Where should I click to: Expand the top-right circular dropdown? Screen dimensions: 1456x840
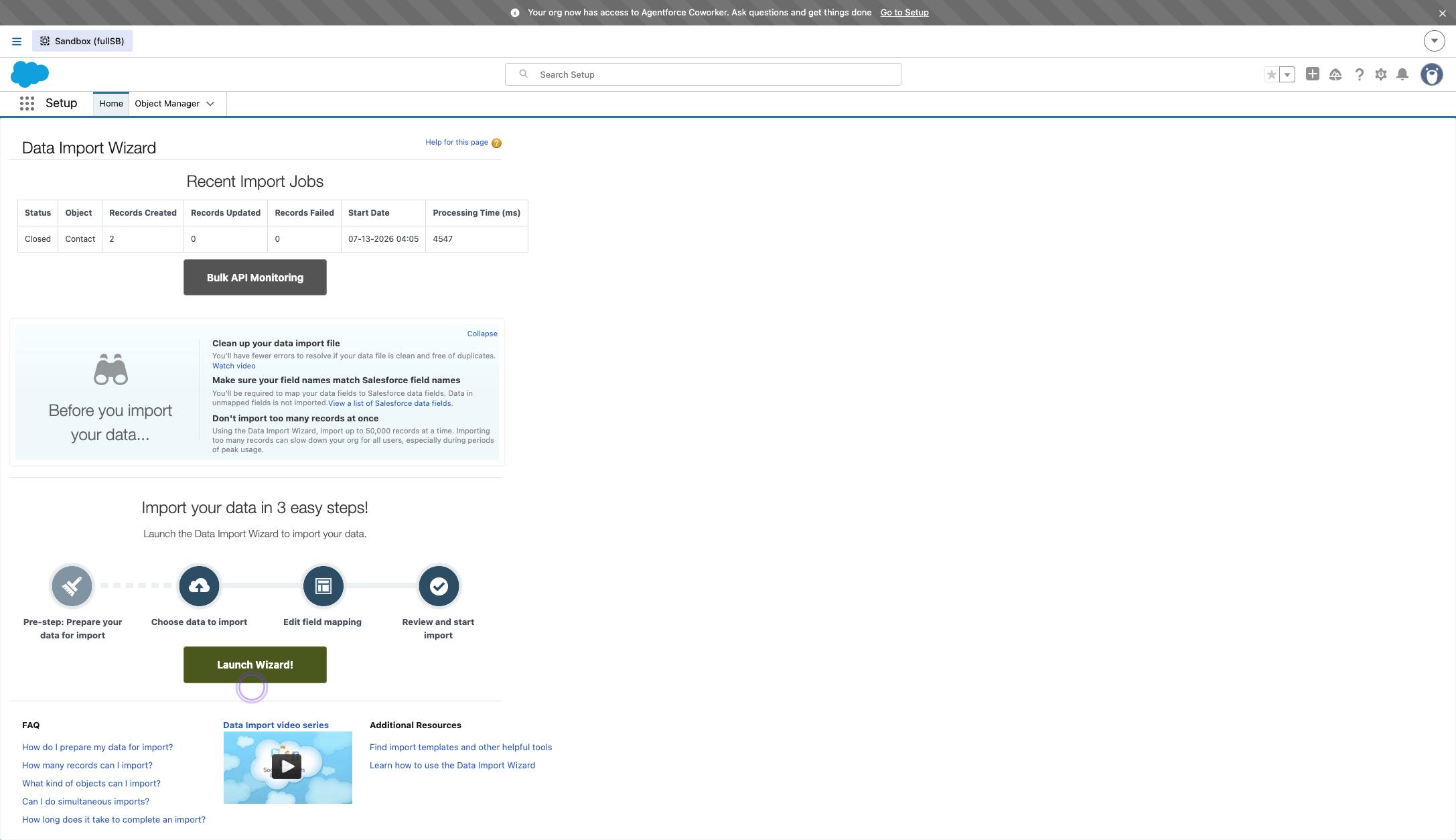click(1434, 41)
